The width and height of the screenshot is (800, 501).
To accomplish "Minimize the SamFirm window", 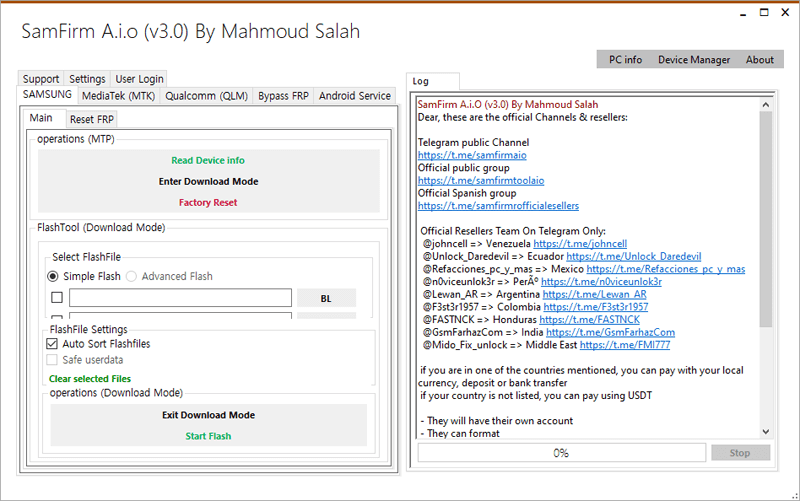I will point(743,13).
